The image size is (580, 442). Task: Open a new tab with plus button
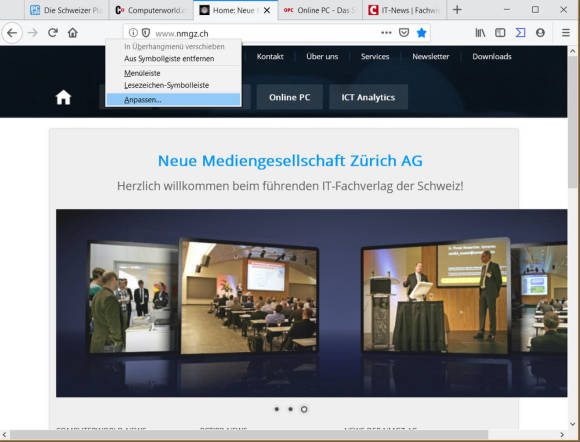coord(457,10)
